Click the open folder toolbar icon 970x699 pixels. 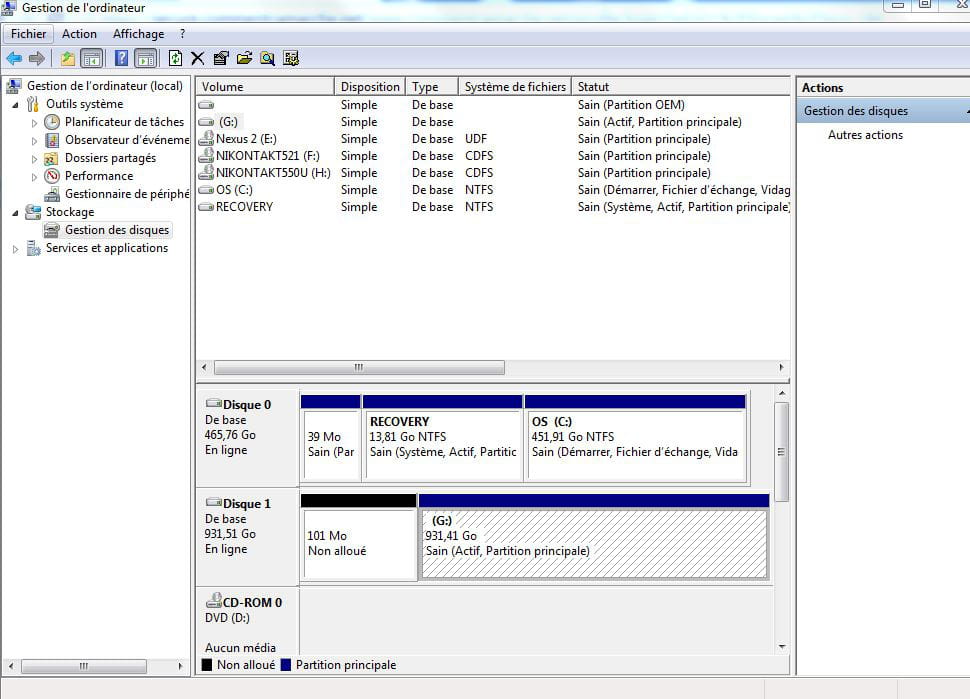[244, 58]
